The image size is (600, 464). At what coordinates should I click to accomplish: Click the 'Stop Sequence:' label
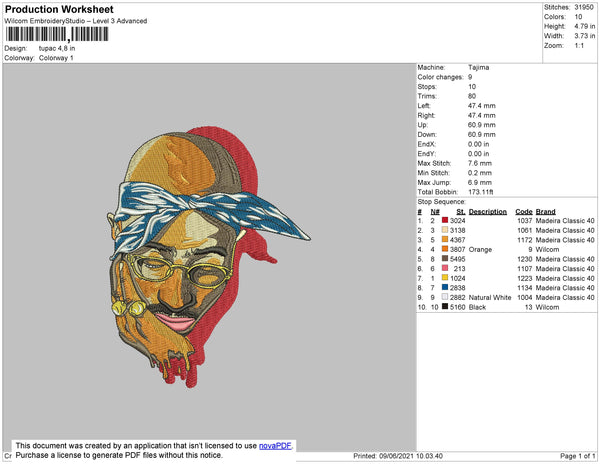coord(442,202)
